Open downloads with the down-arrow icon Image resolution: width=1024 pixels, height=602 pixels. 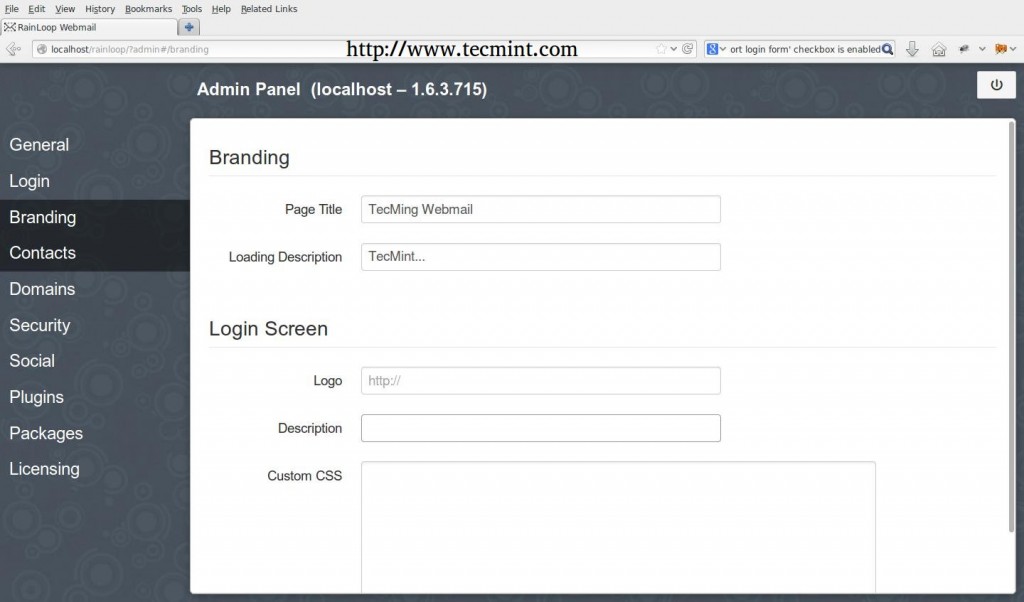[x=912, y=47]
